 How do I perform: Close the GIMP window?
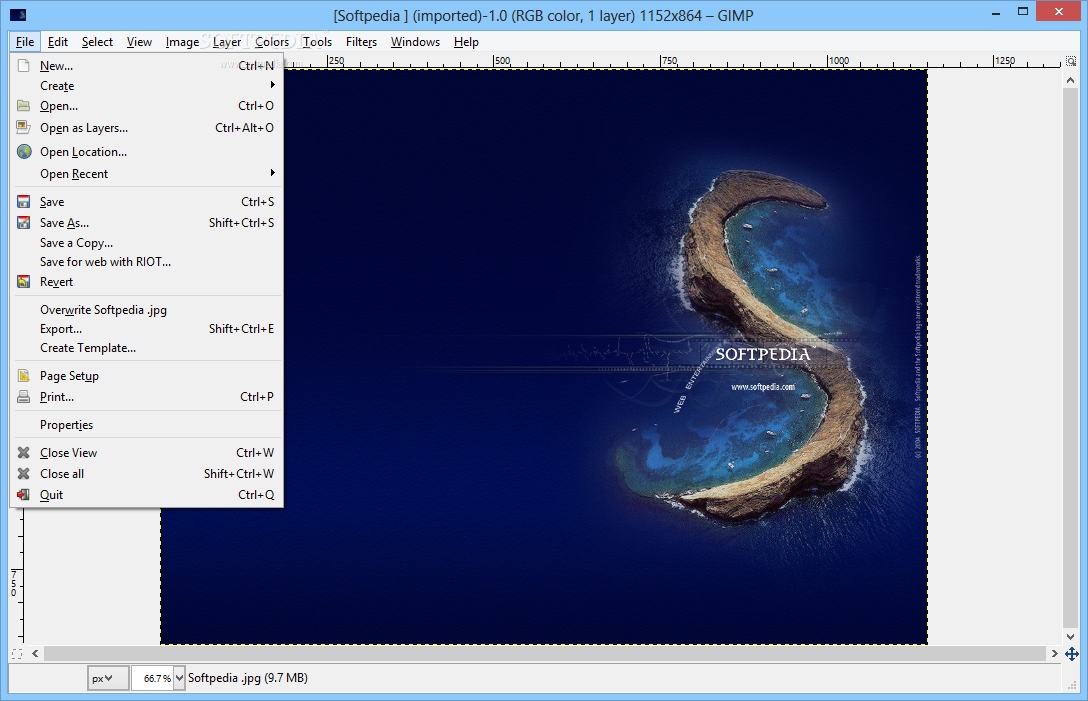(1059, 12)
